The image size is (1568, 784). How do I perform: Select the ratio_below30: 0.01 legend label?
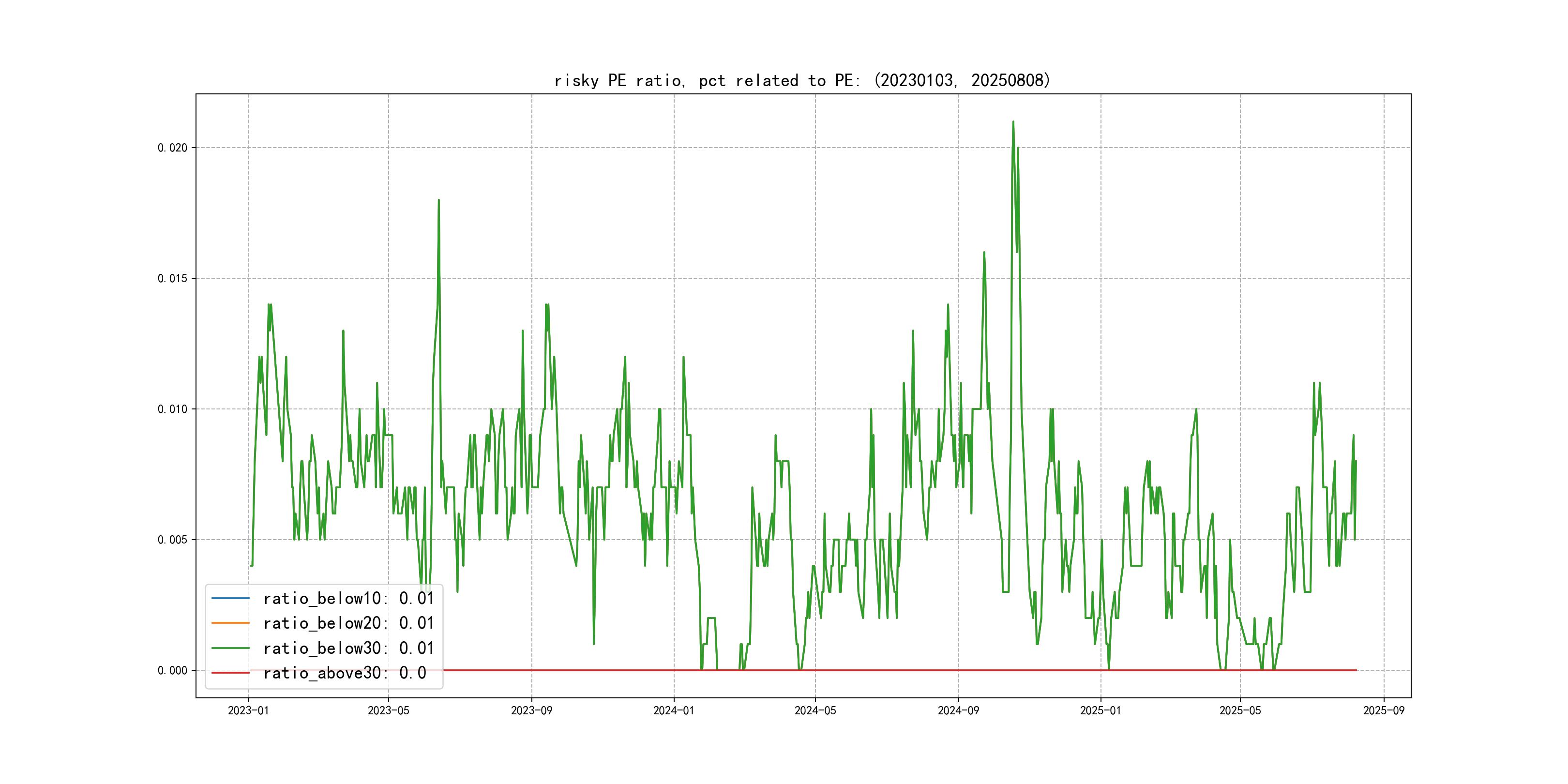pyautogui.click(x=348, y=648)
